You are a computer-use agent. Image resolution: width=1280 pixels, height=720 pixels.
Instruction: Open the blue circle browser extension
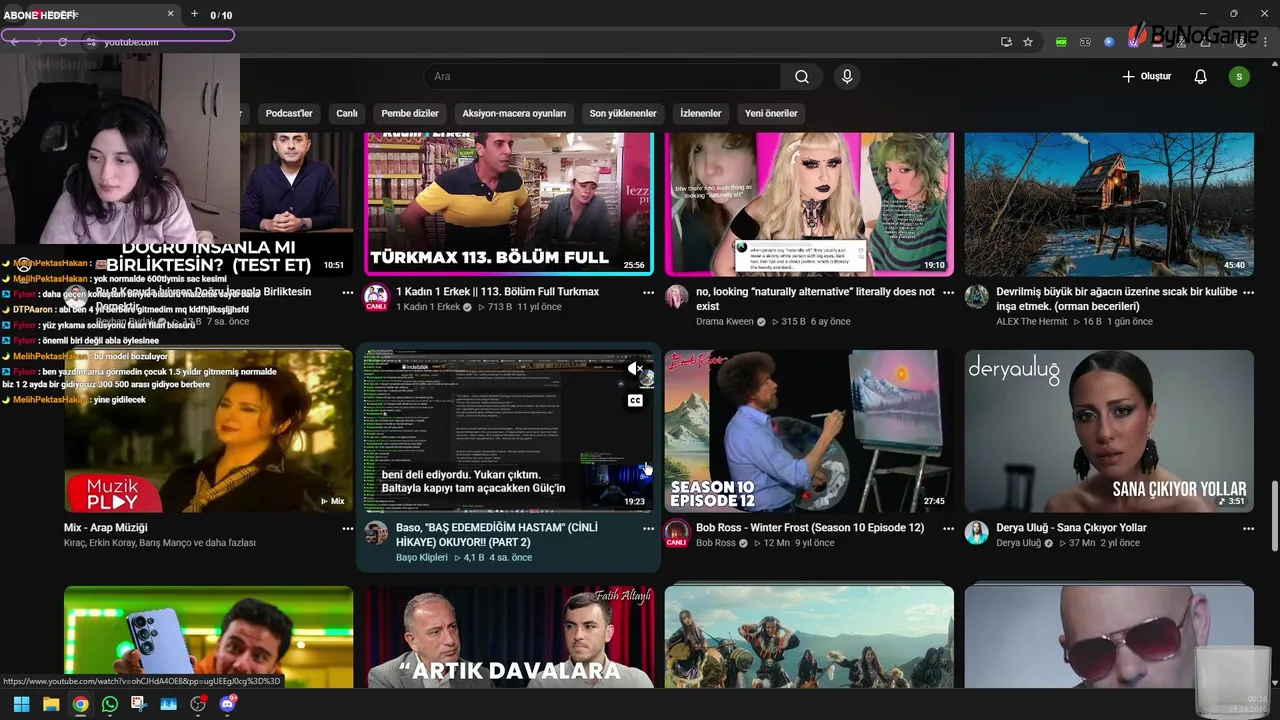(1109, 42)
